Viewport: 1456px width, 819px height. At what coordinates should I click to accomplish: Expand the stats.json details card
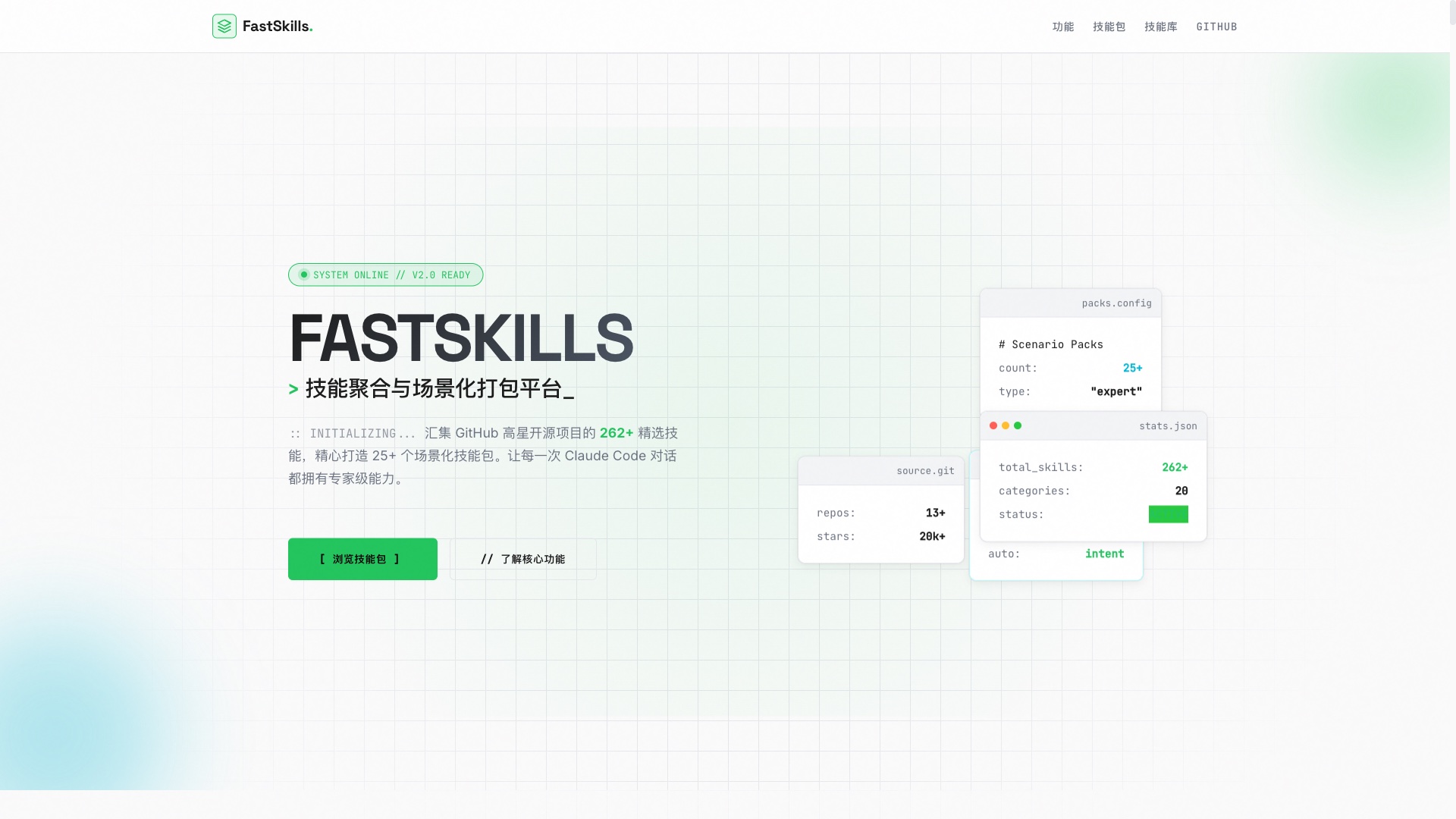click(1093, 478)
